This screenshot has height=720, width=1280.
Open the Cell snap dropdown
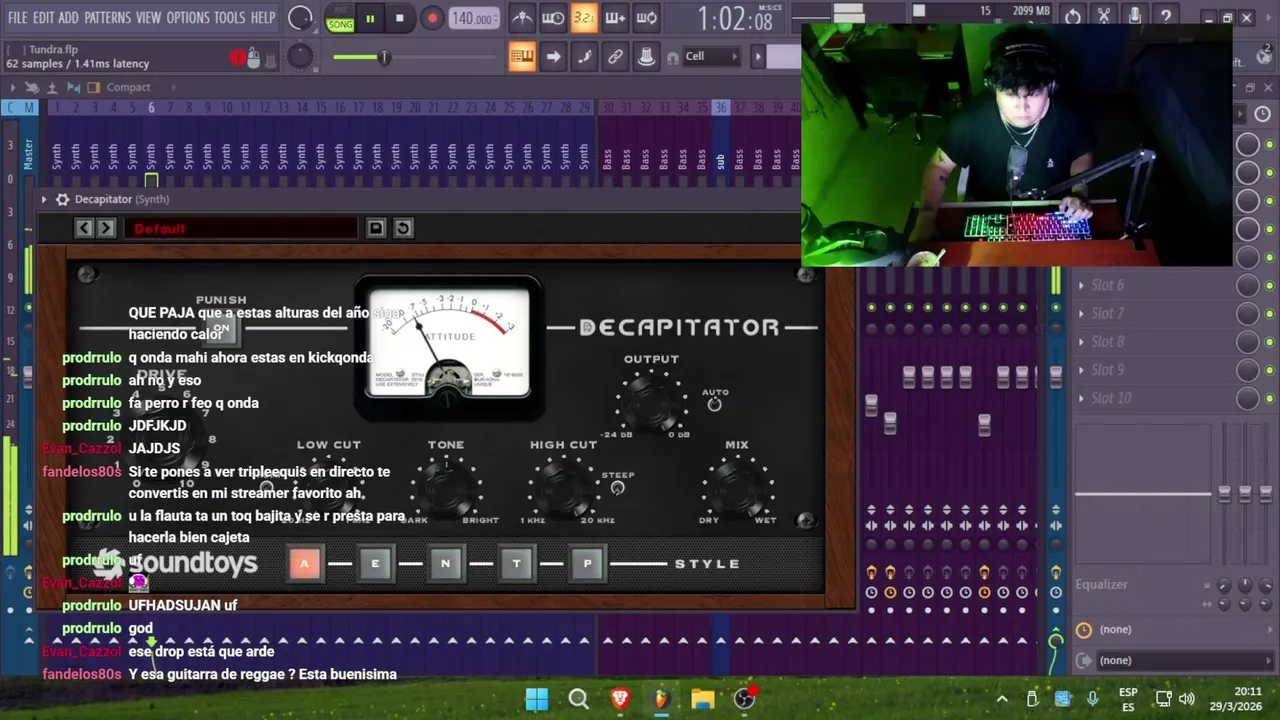(712, 57)
